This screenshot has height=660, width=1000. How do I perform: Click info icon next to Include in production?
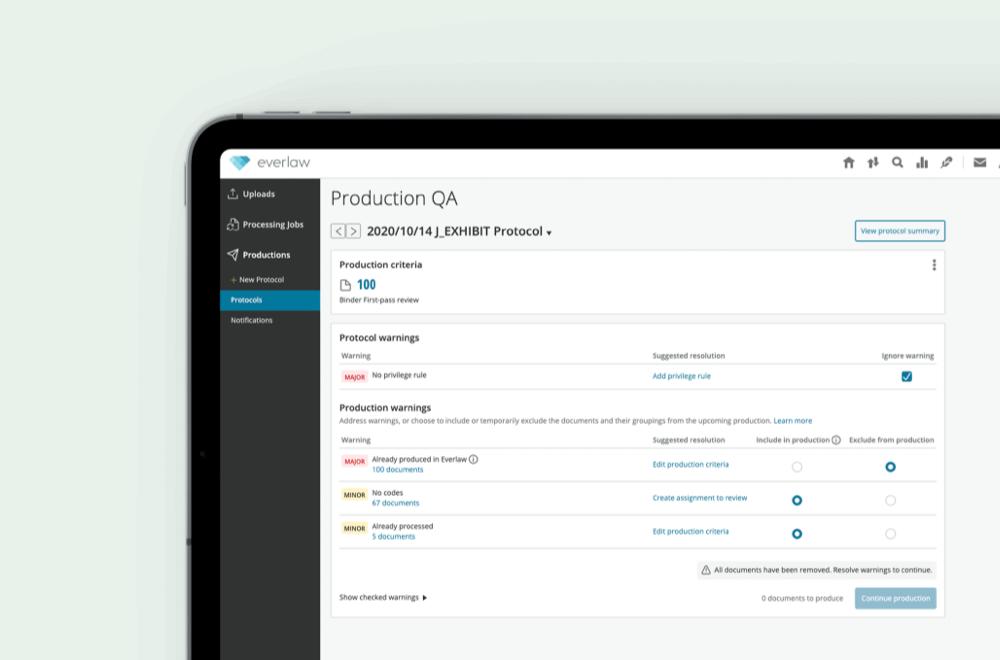[836, 440]
